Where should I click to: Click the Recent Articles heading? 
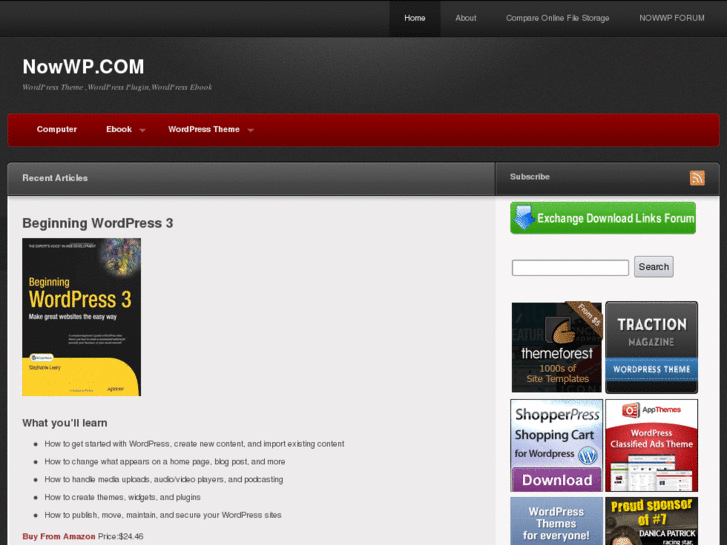(55, 178)
